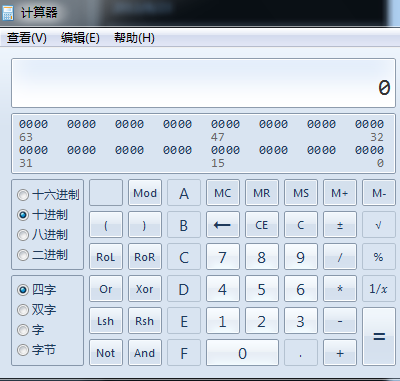Click the CE clear entry button
400x381 pixels.
coord(262,225)
